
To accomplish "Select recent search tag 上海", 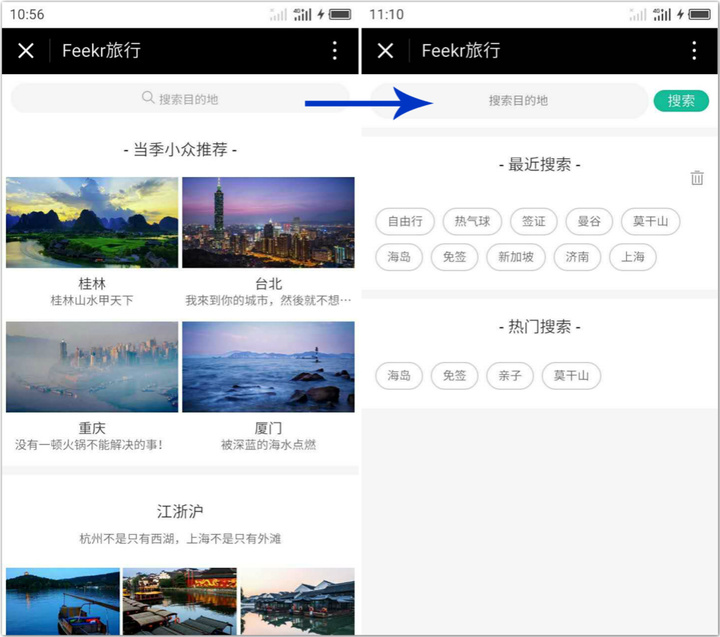I will (x=633, y=257).
